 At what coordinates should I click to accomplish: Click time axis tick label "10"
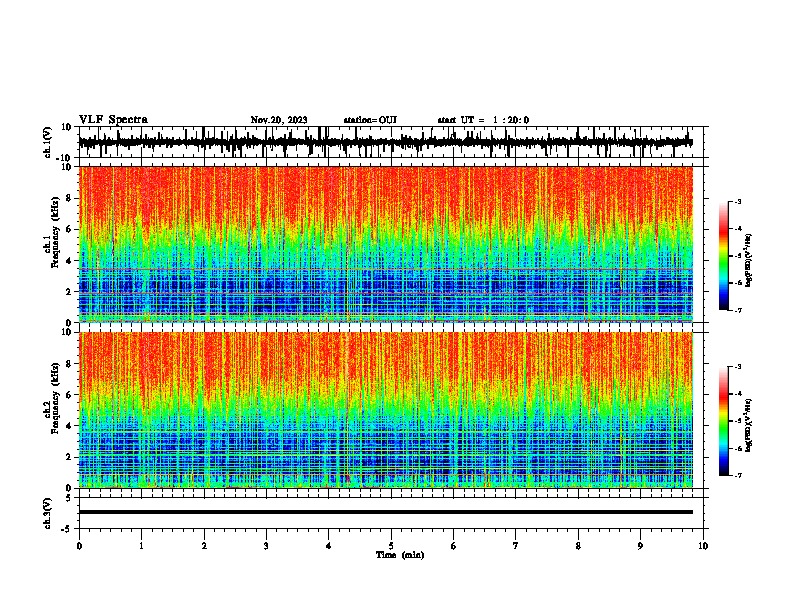coord(703,546)
